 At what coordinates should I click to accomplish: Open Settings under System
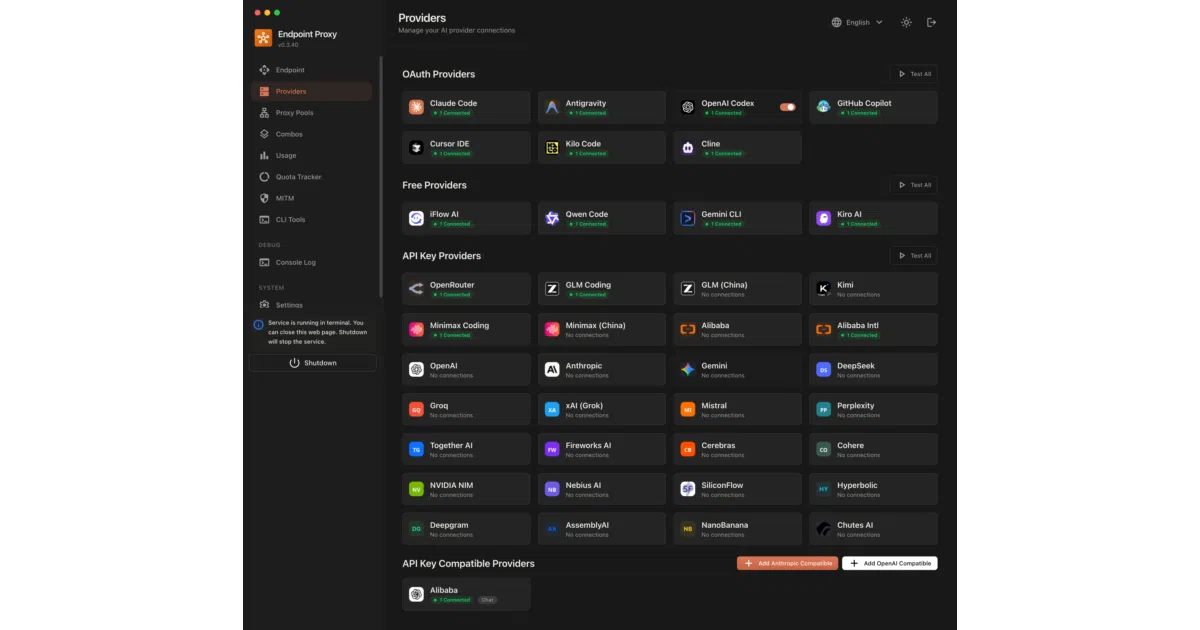point(311,305)
